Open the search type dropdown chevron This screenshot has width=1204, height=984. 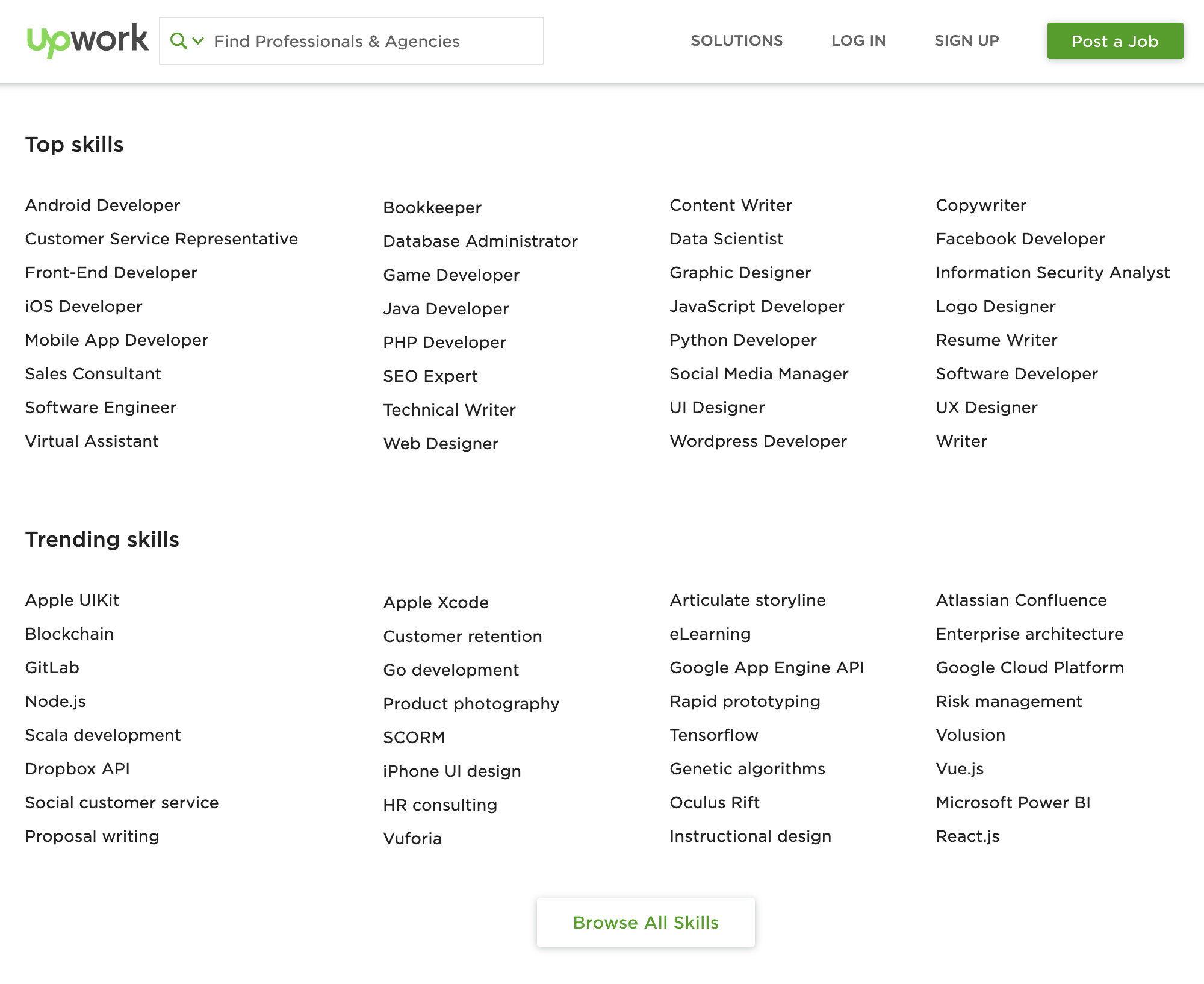(x=197, y=41)
